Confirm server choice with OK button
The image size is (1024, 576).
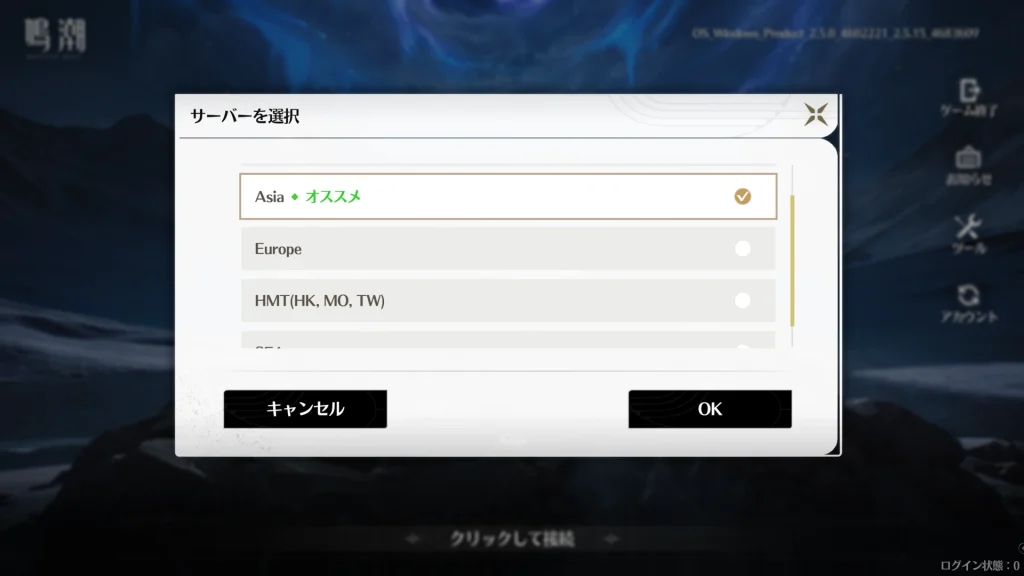710,409
